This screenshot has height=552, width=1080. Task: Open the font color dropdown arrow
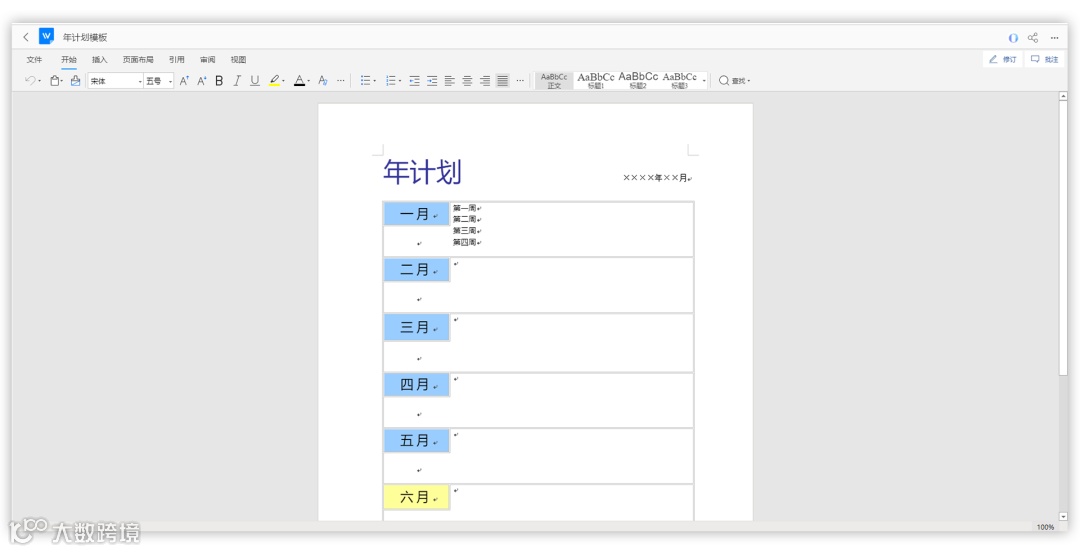click(x=308, y=81)
